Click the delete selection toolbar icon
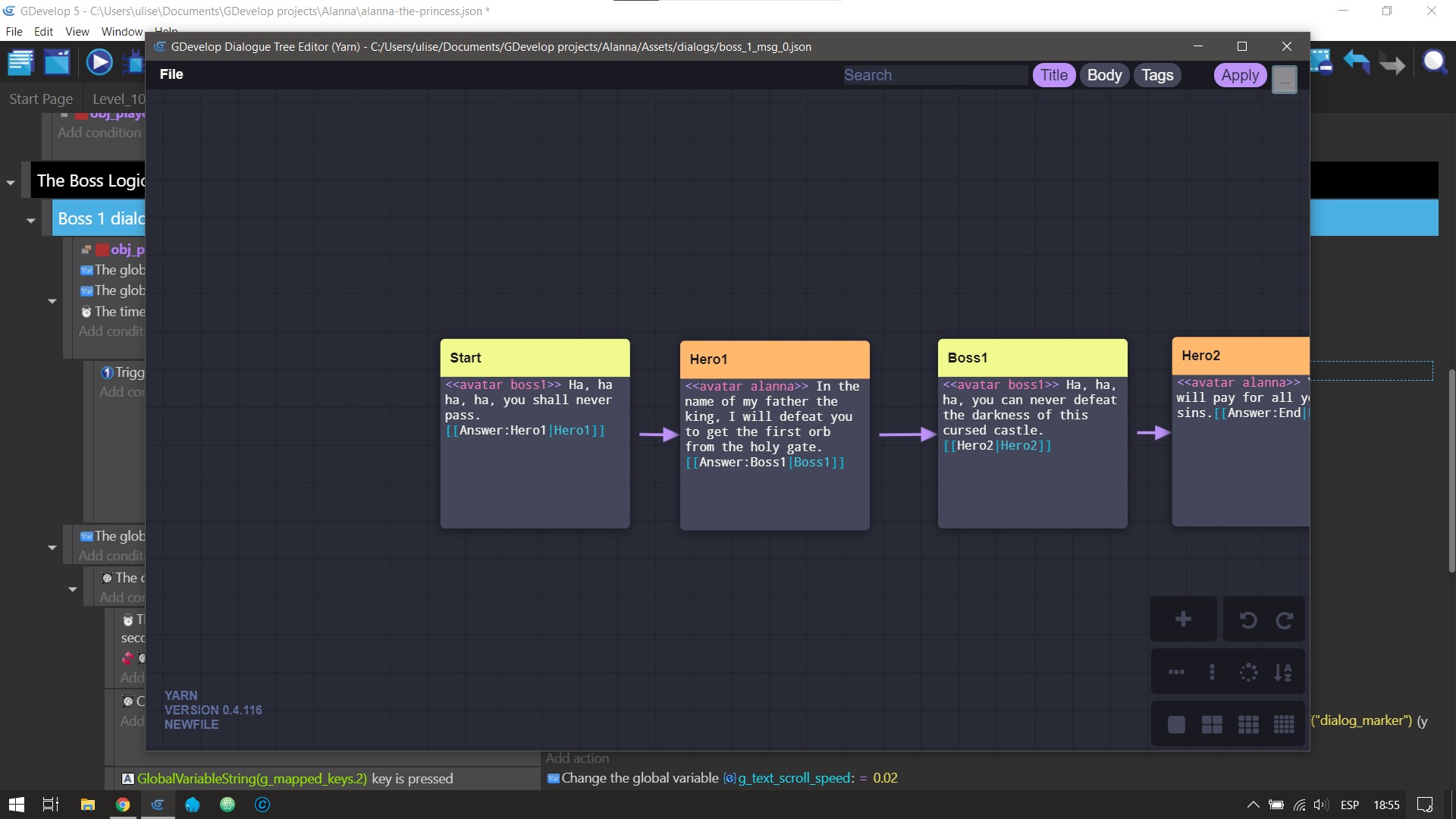This screenshot has width=1456, height=819. [x=1322, y=62]
